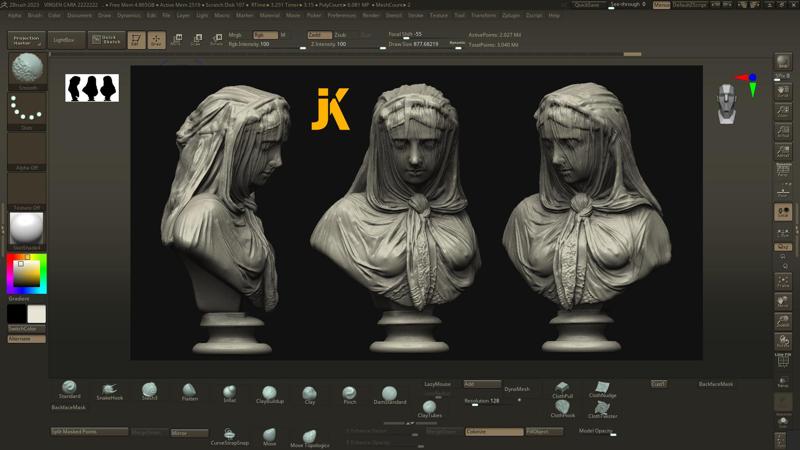The height and width of the screenshot is (450, 800).
Task: Choose the Flatten brush
Action: 189,392
